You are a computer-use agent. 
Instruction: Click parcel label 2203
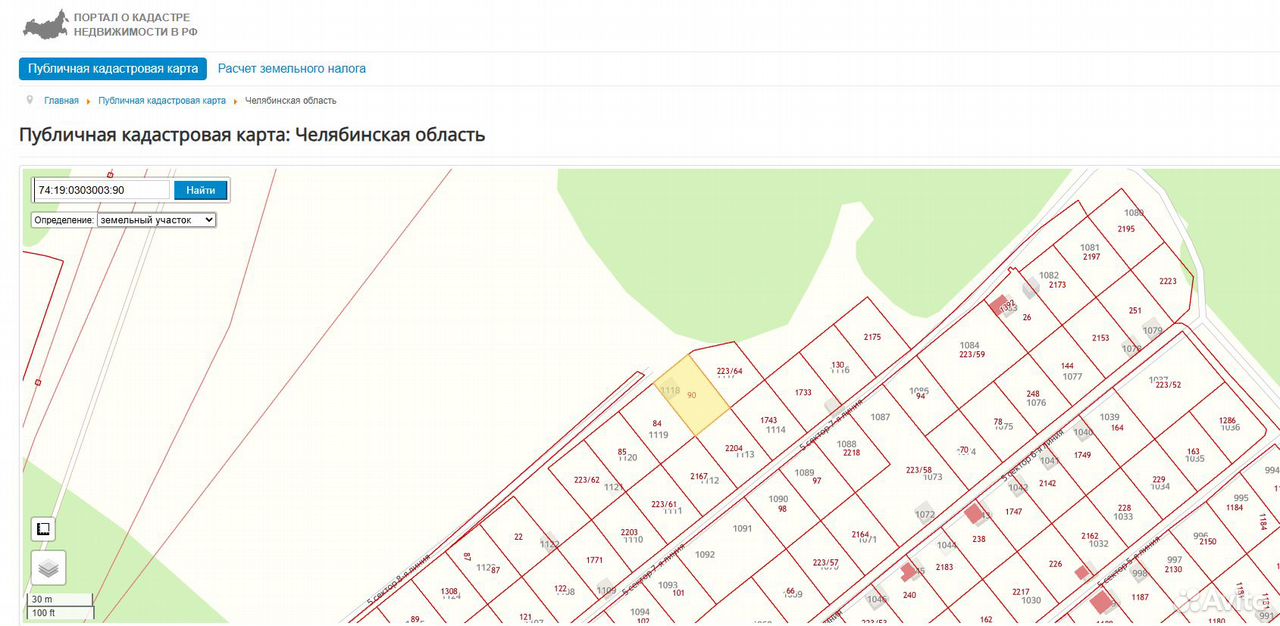click(629, 532)
